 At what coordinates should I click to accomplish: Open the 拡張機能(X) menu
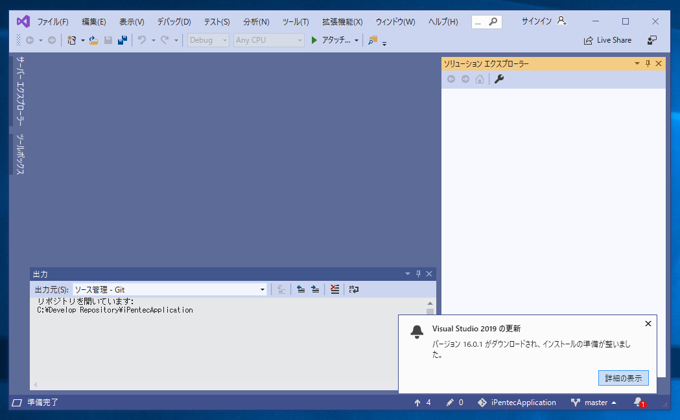coord(342,22)
